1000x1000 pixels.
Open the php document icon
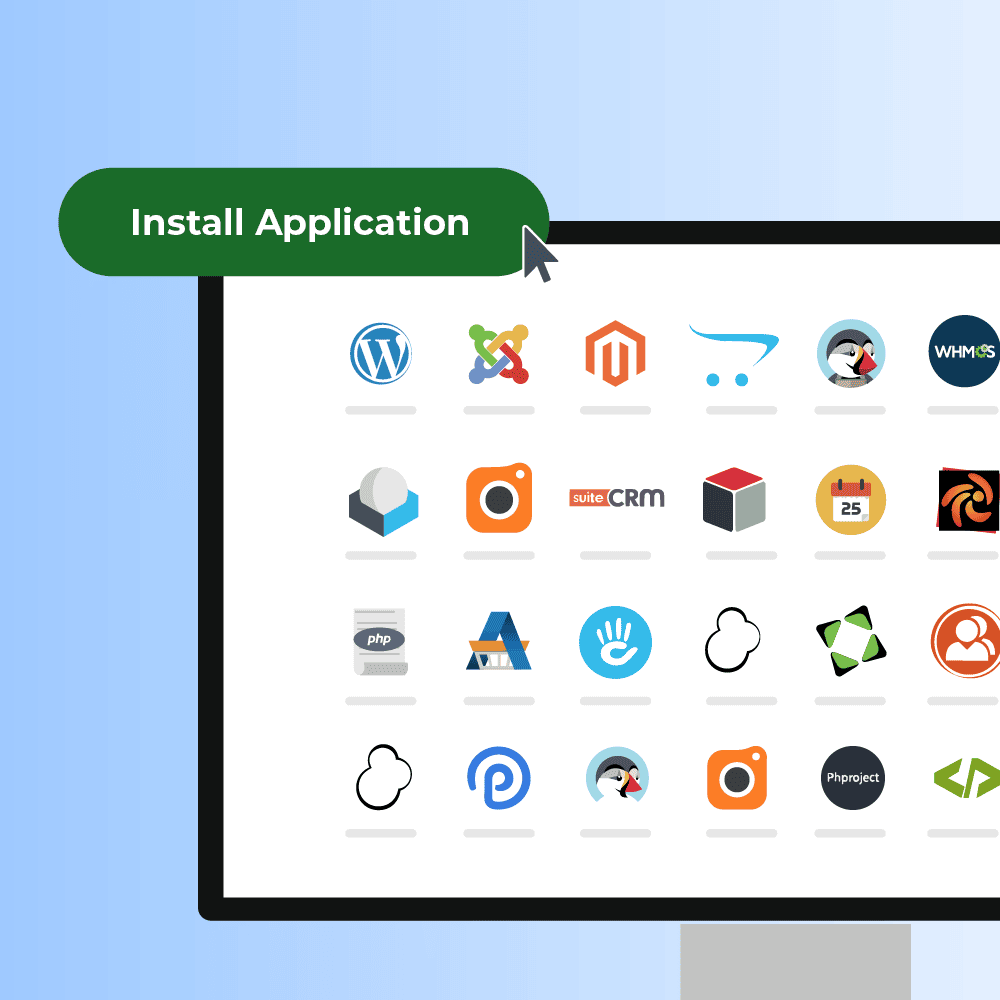(x=380, y=641)
